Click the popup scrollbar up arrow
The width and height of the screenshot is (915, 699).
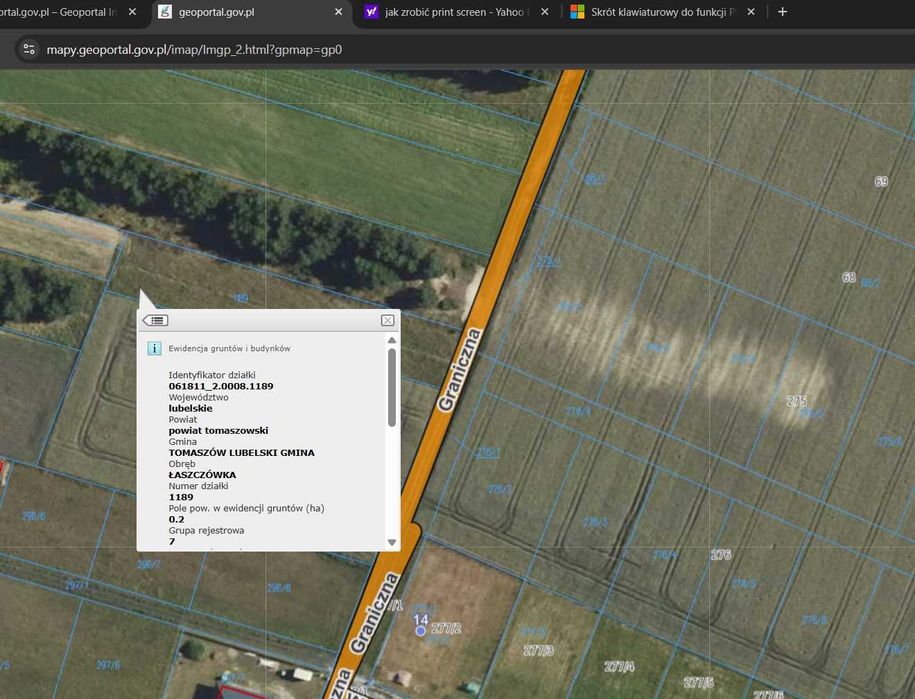click(x=392, y=340)
